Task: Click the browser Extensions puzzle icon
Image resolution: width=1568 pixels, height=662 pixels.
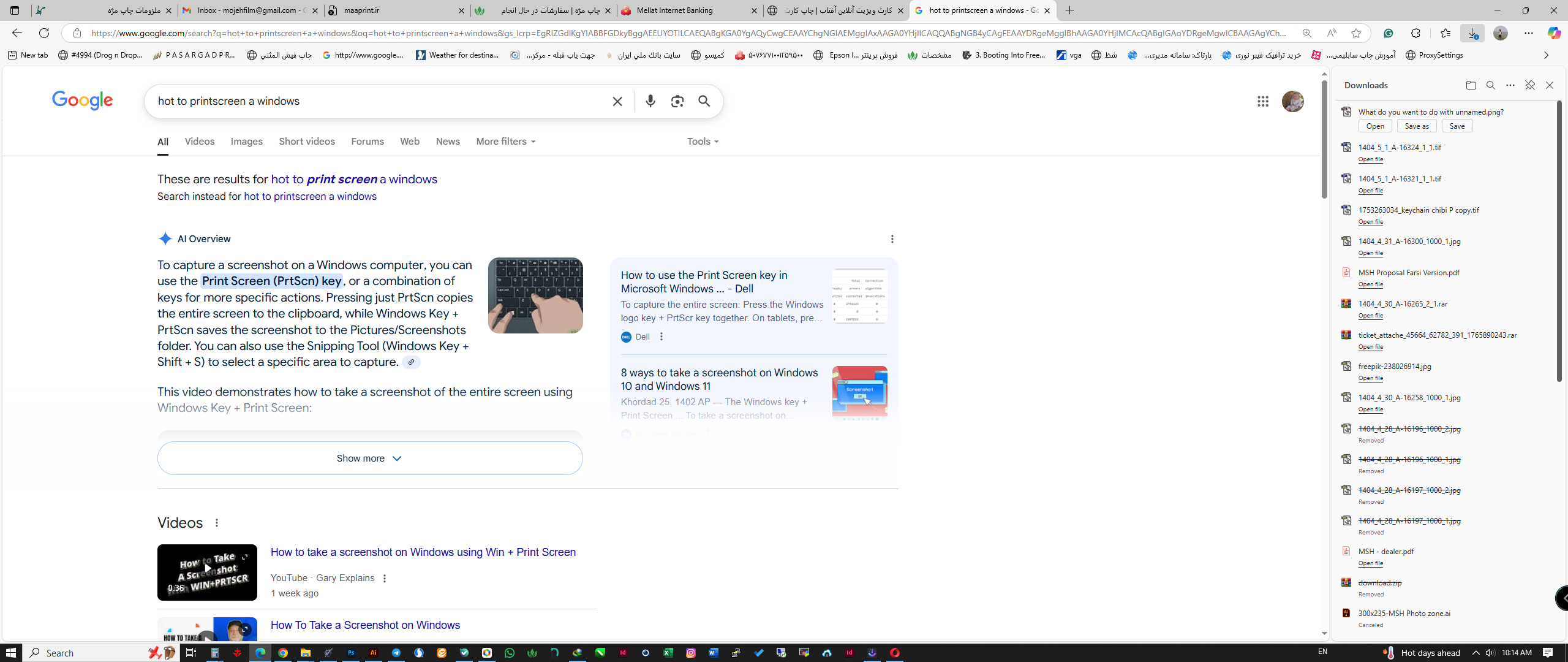Action: click(x=1415, y=33)
